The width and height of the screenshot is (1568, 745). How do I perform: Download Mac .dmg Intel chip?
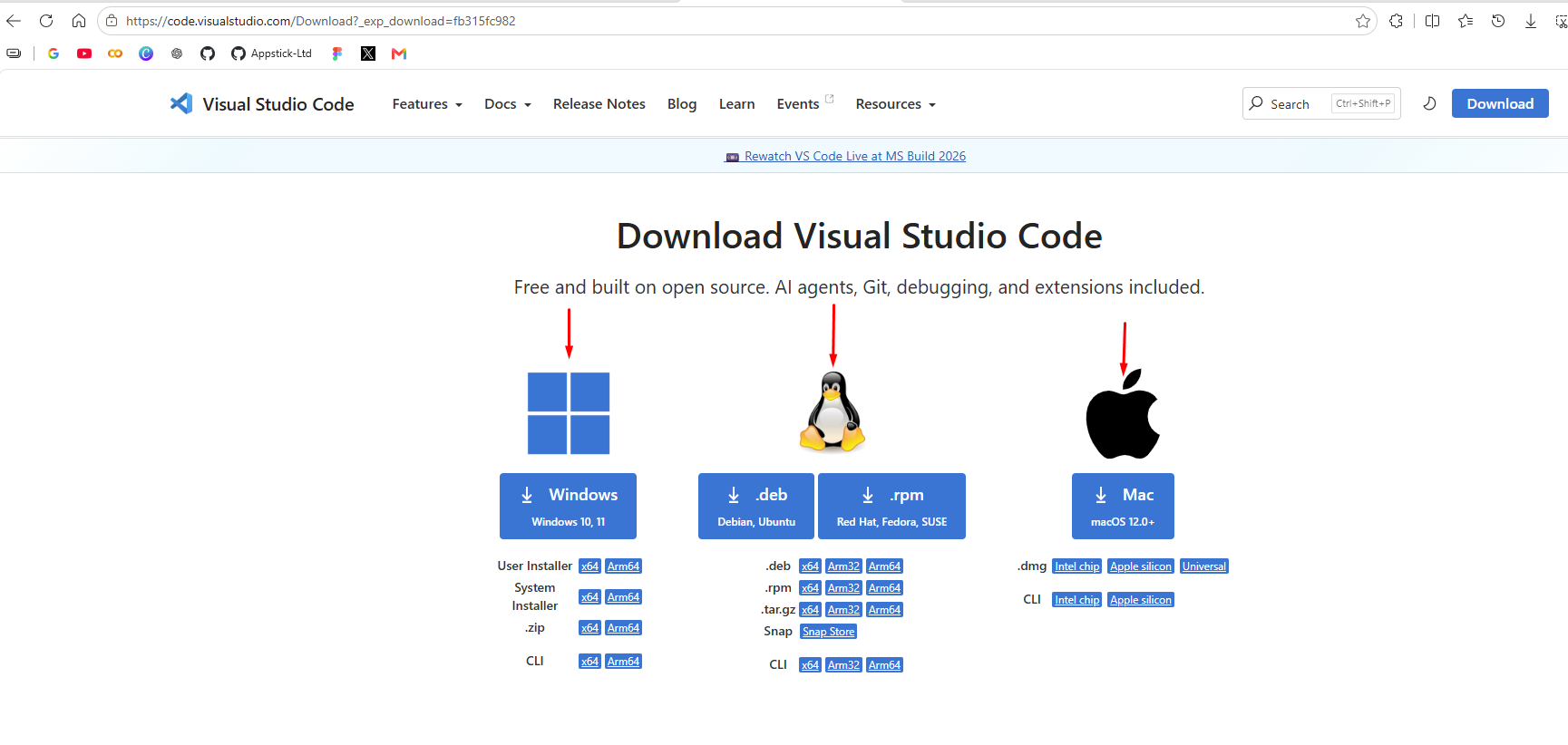(x=1076, y=566)
